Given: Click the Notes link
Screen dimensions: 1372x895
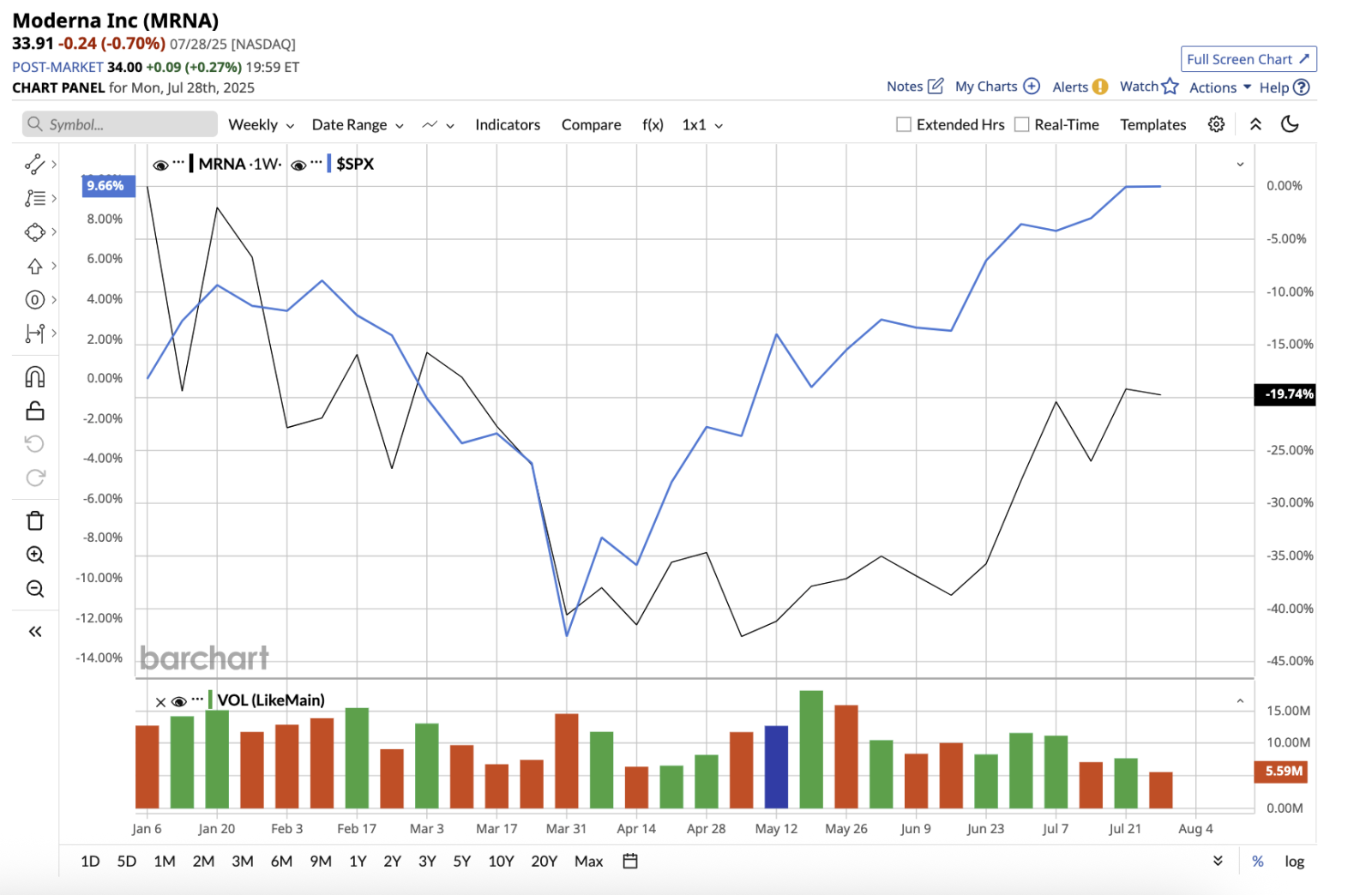Looking at the screenshot, I should point(905,87).
